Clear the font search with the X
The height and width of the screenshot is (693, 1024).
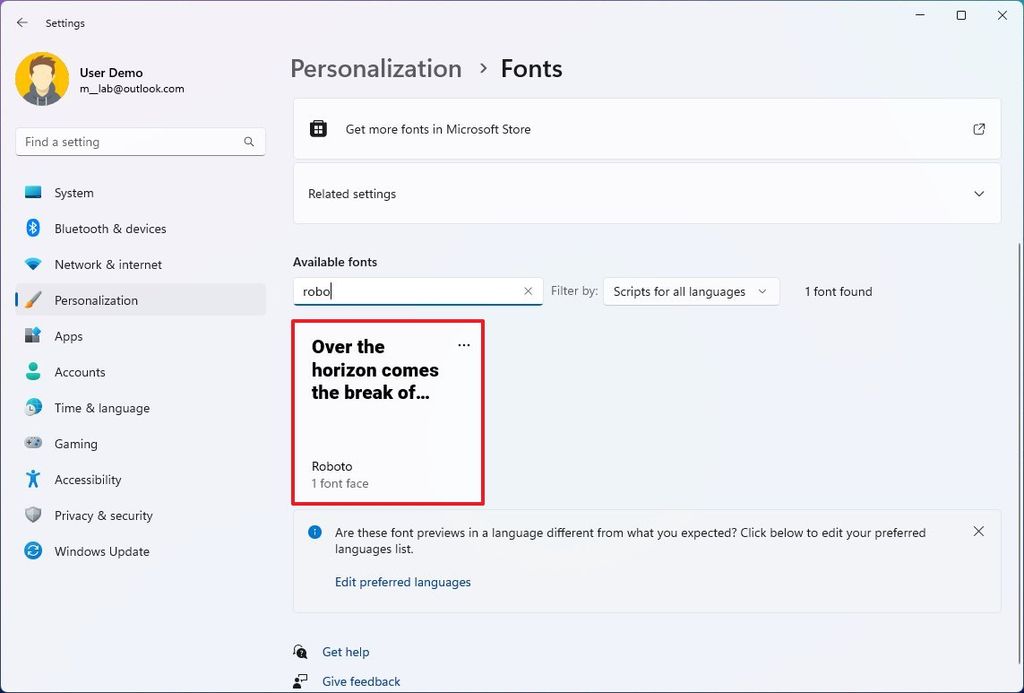(528, 291)
